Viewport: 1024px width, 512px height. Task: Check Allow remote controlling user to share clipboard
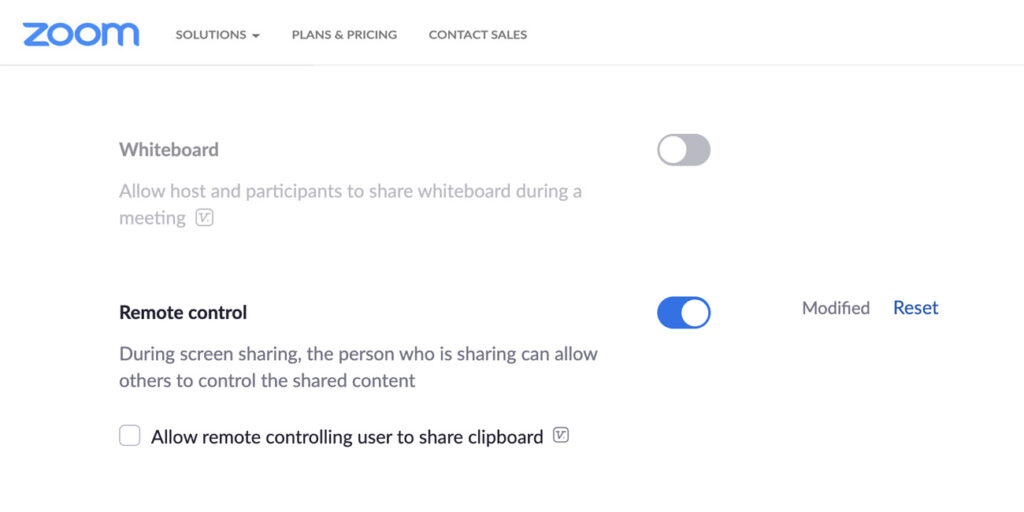130,436
